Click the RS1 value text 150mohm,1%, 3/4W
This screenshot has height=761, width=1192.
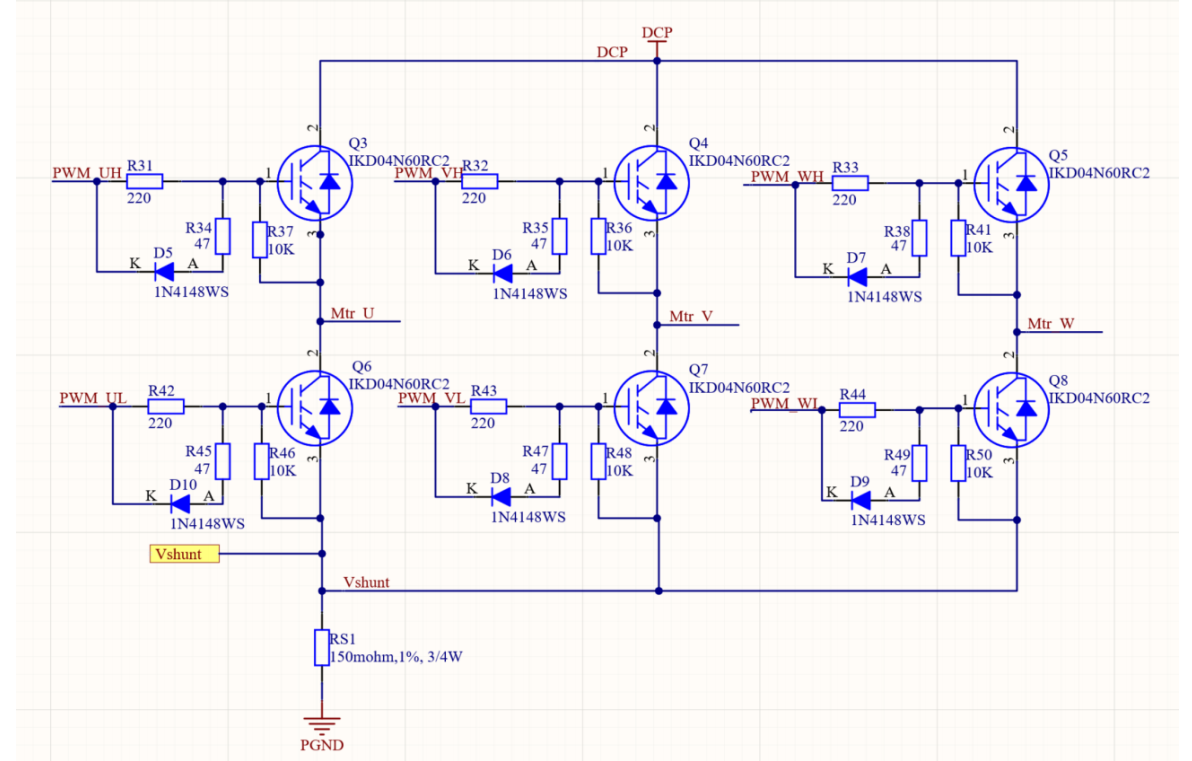pyautogui.click(x=396, y=657)
